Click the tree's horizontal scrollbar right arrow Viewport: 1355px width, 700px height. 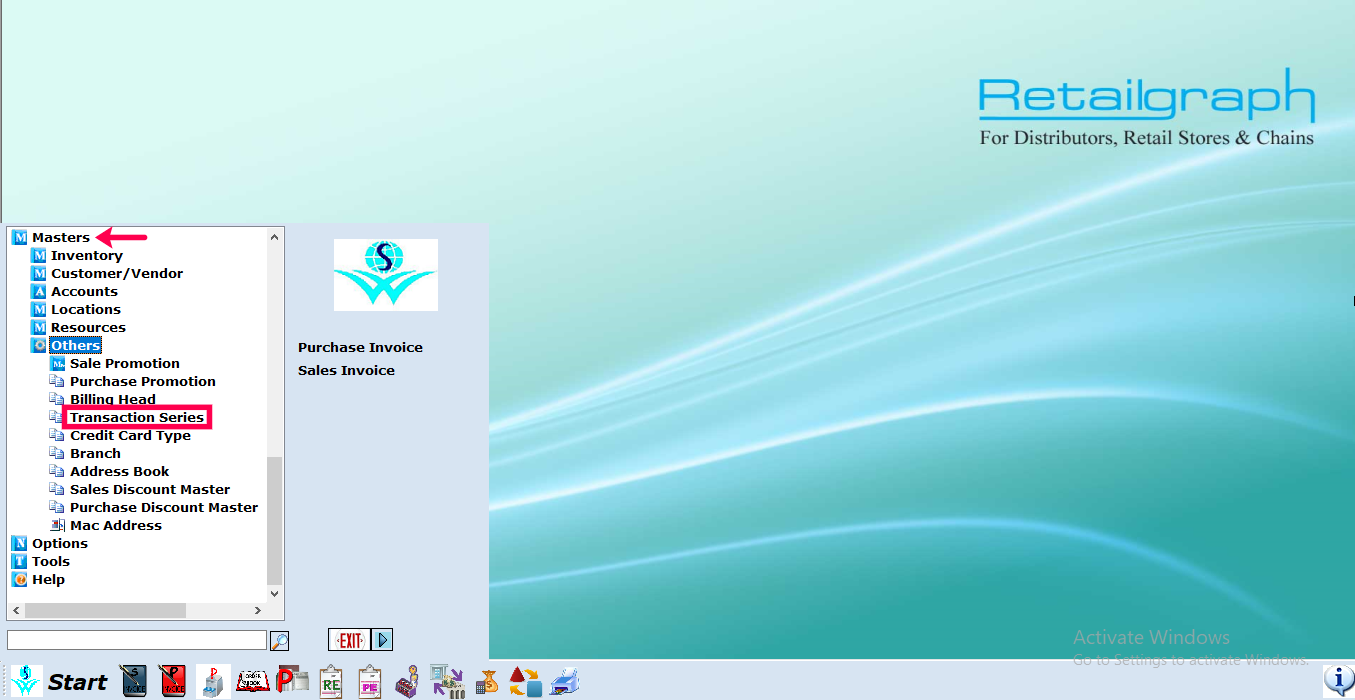(258, 610)
